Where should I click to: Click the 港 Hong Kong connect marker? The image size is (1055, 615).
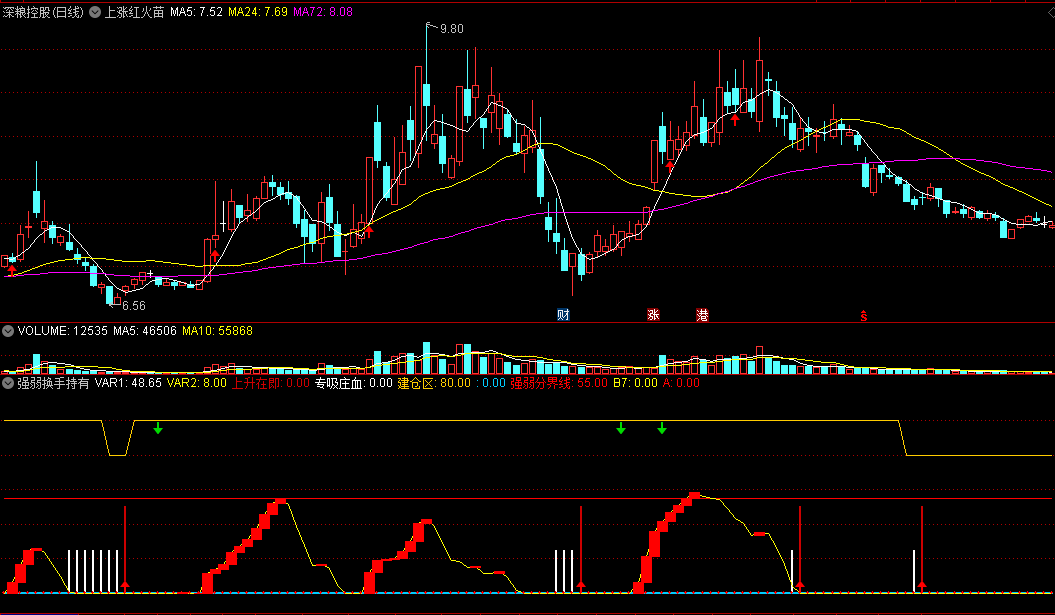702,315
